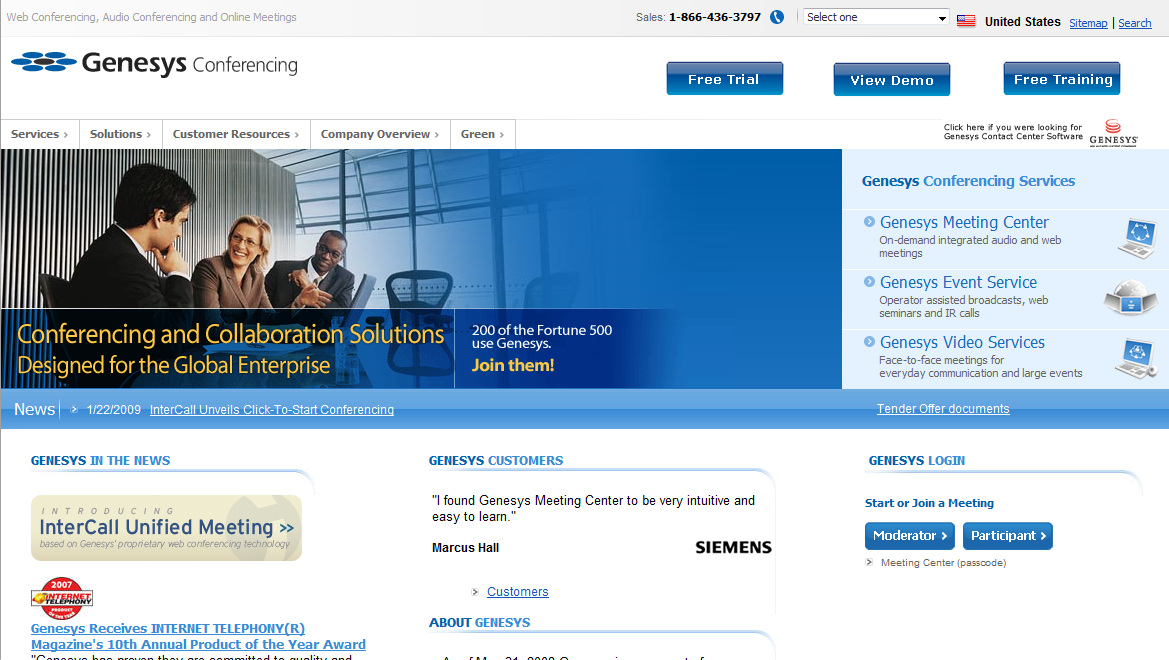Screen dimensions: 1169x660
Task: Click the news arrow icon before 1/22/2009
Action: 74,409
